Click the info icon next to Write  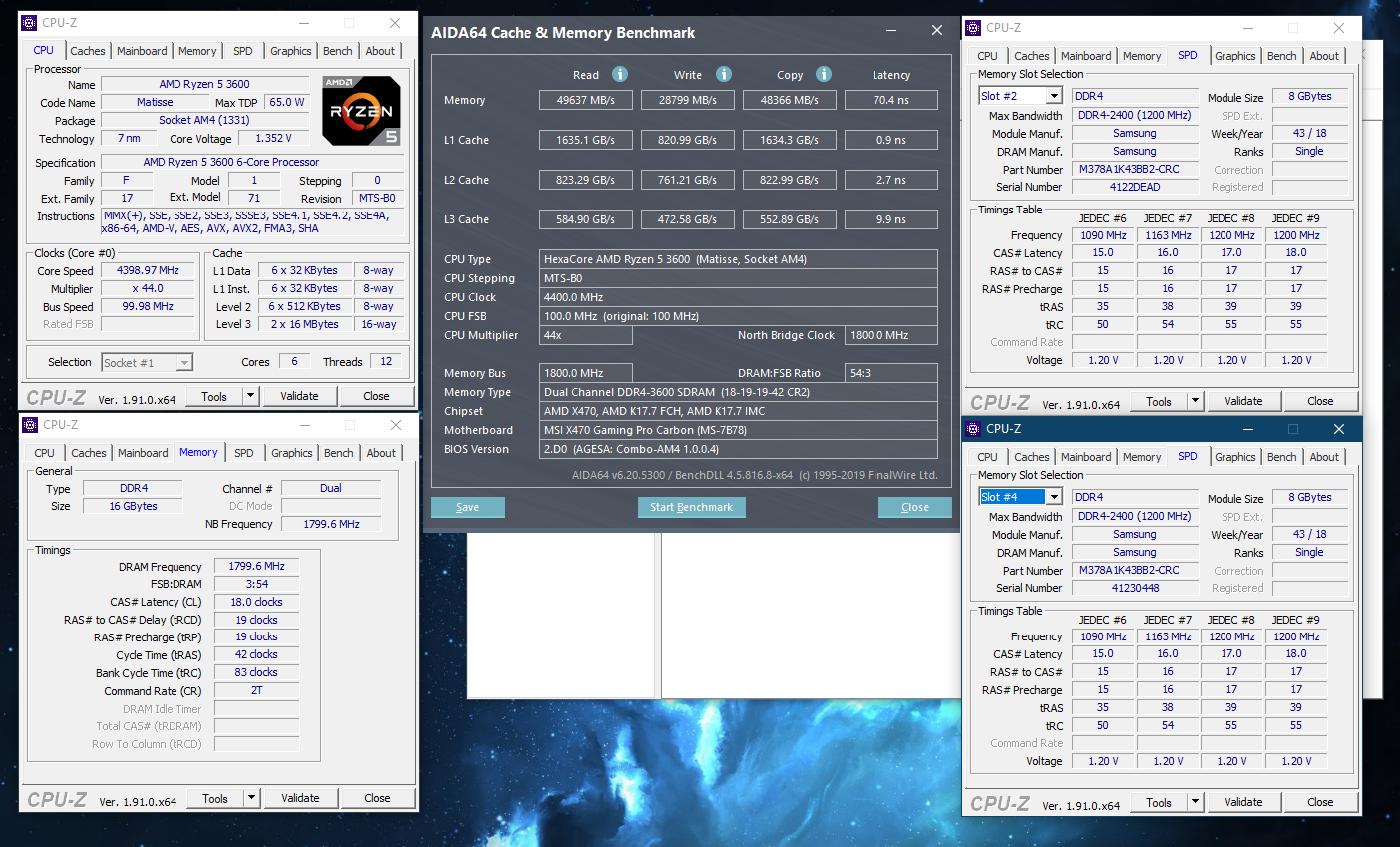pyautogui.click(x=724, y=74)
